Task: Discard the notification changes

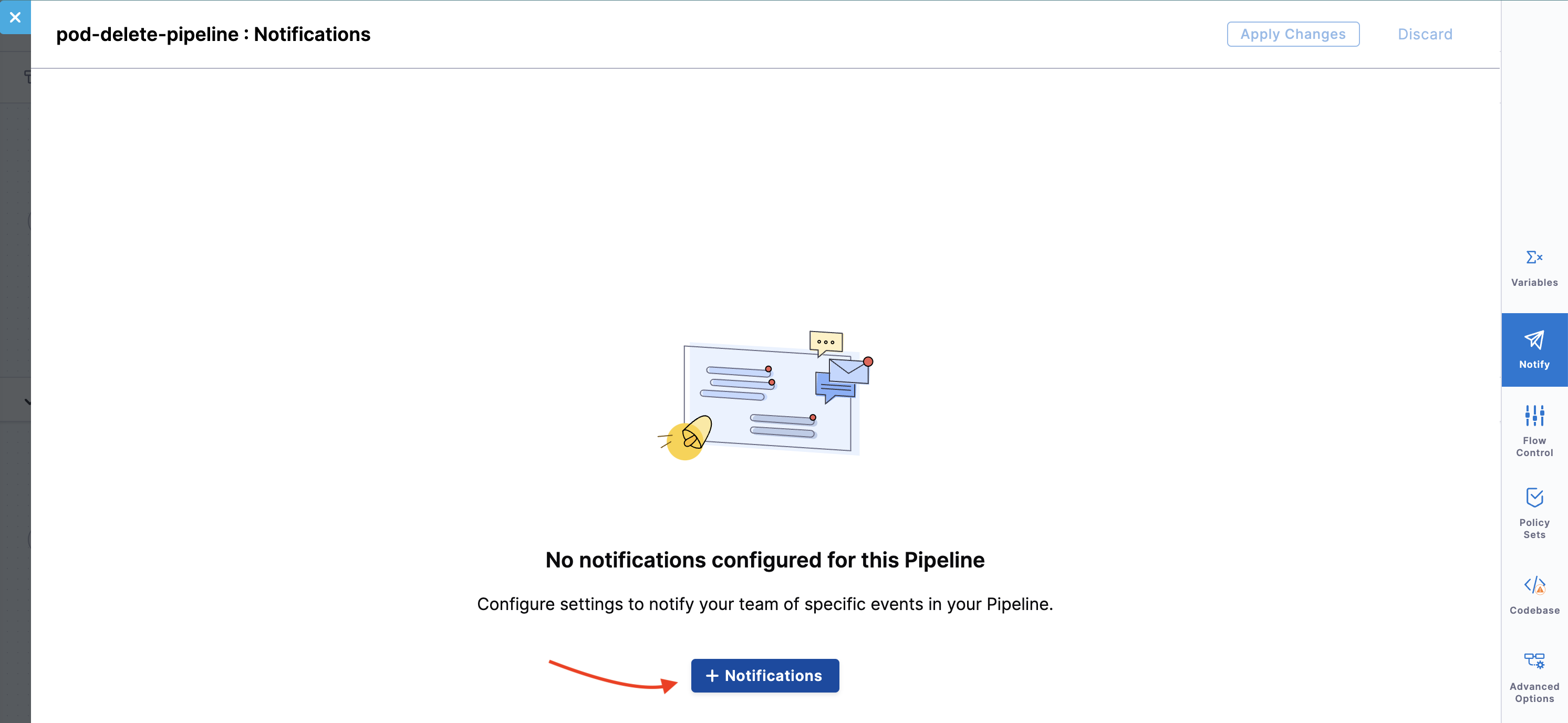Action: tap(1425, 34)
